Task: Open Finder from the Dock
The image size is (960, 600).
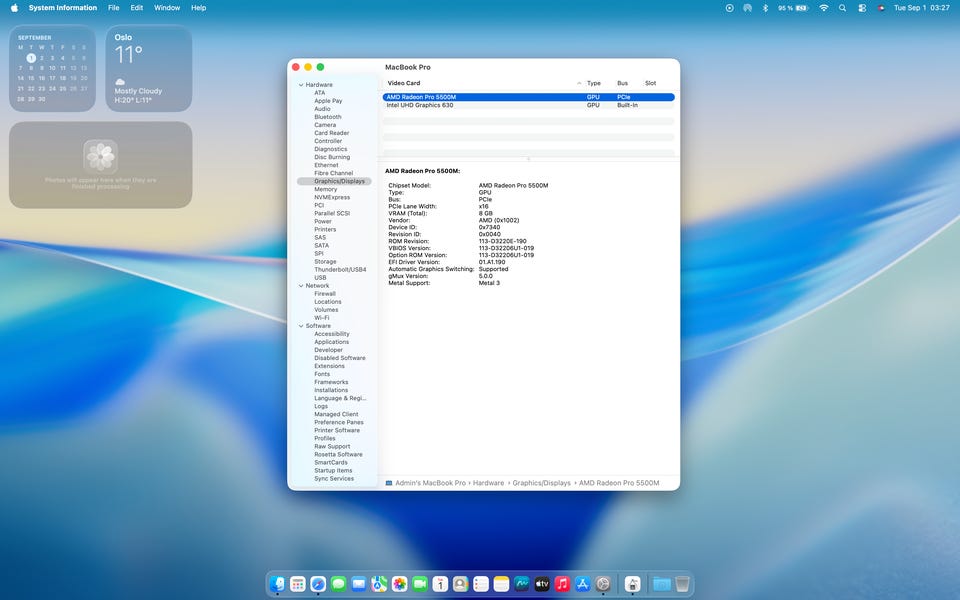Action: tap(278, 583)
